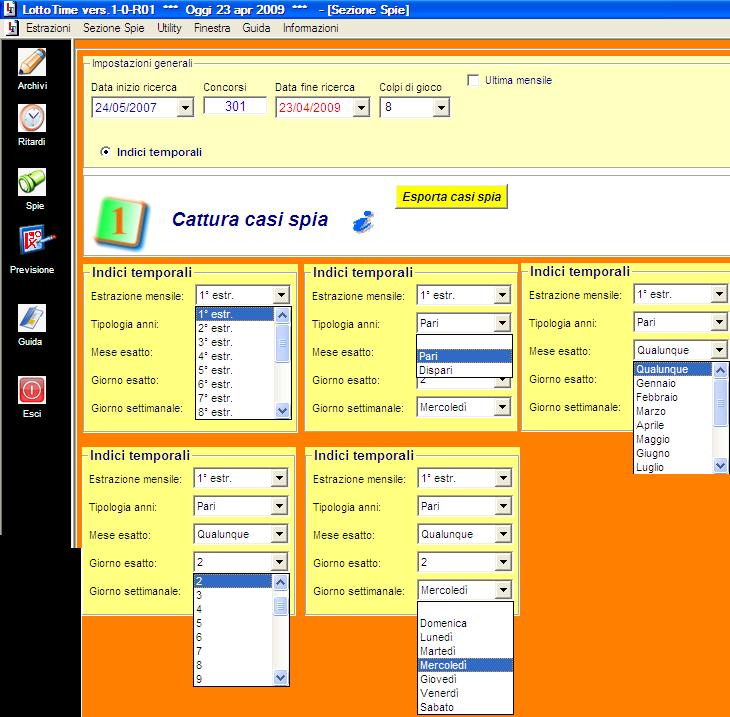Click up arrow of Giorno esatto list scrollbar

click(280, 582)
